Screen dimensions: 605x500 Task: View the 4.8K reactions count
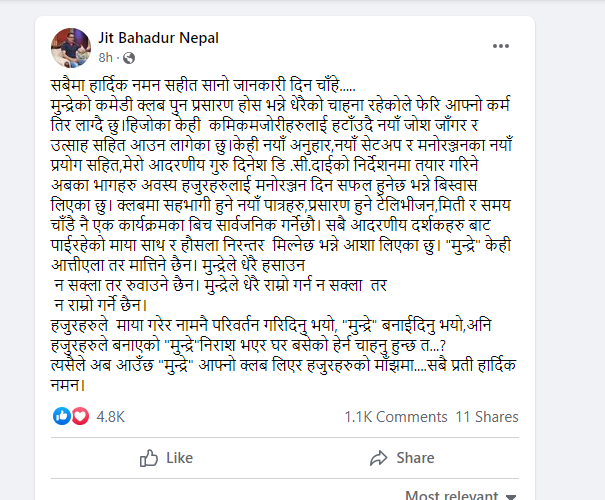pyautogui.click(x=110, y=417)
